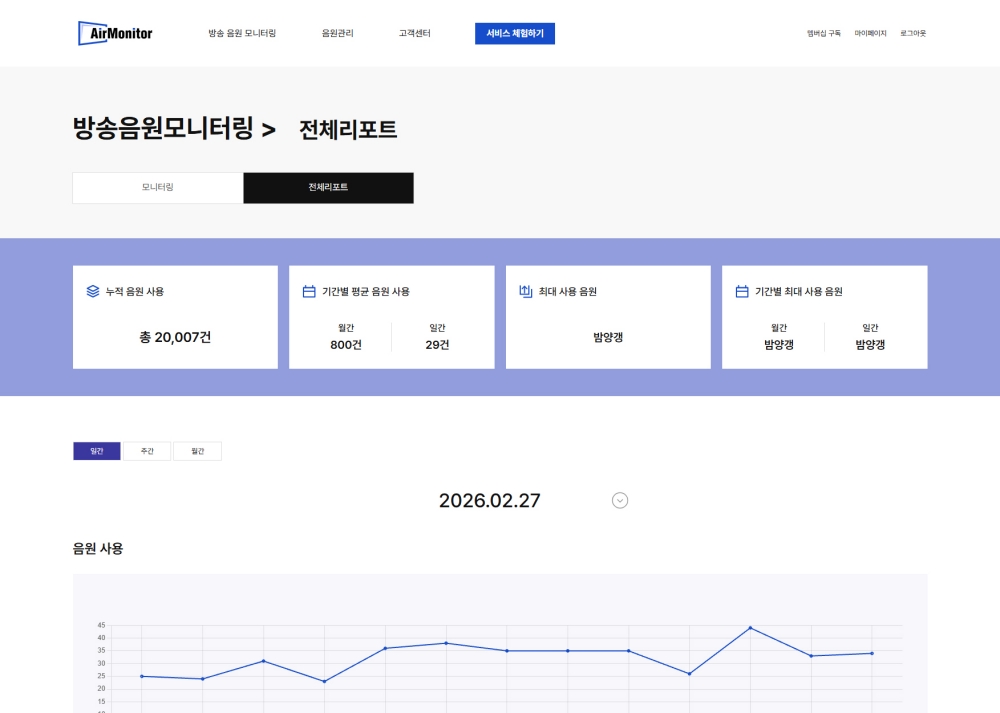
Task: Switch the chart to 월간 view
Action: tap(197, 451)
